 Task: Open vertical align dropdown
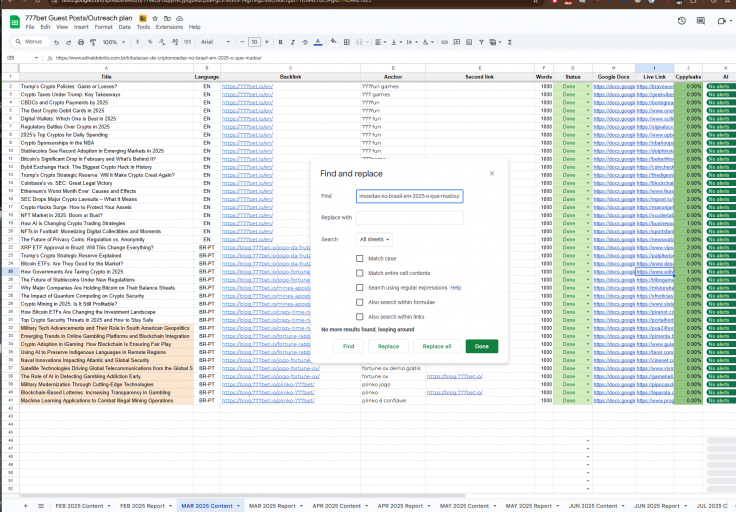pyautogui.click(x=396, y=42)
